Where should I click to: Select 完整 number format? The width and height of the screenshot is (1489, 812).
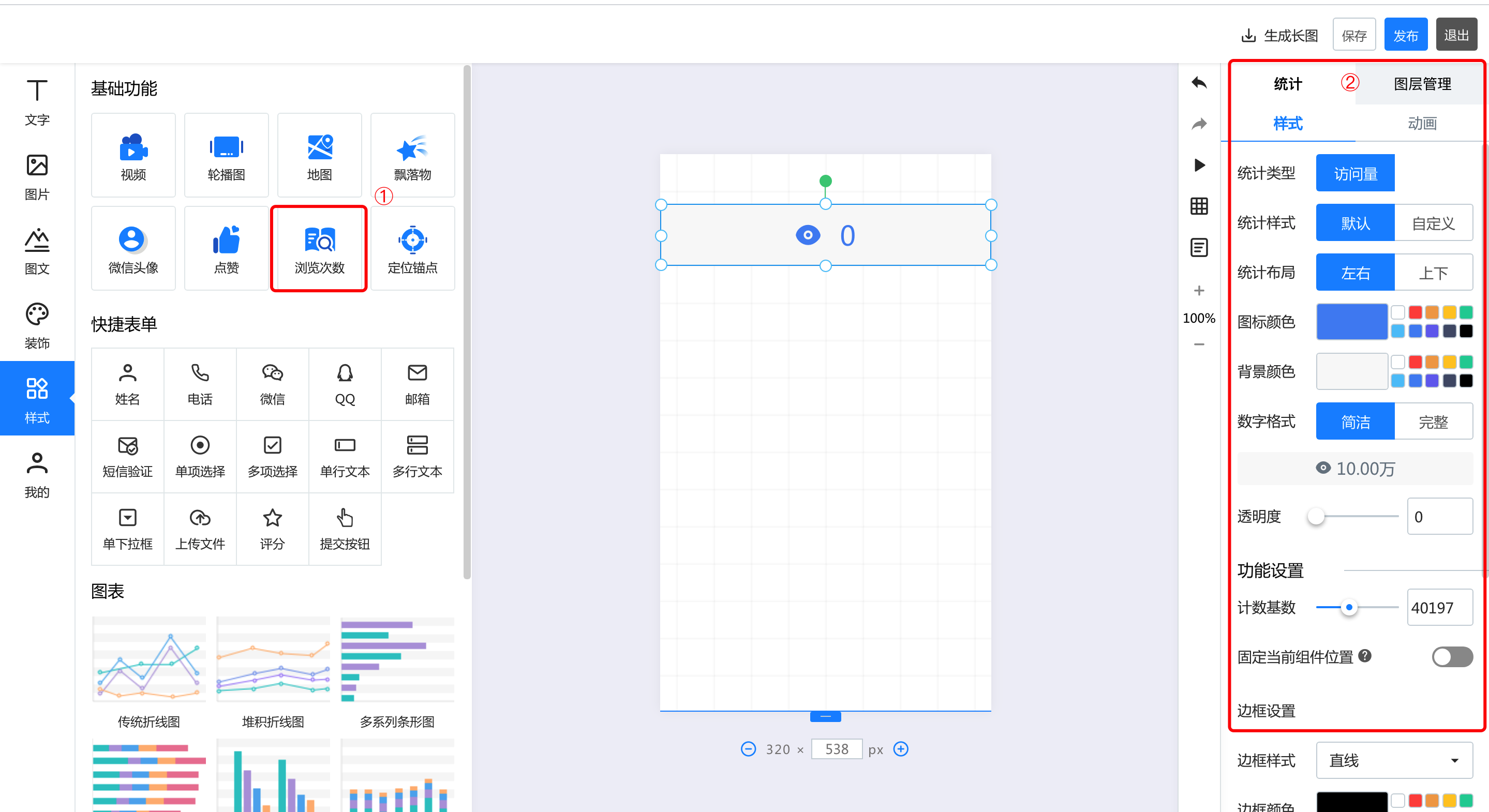(1433, 422)
